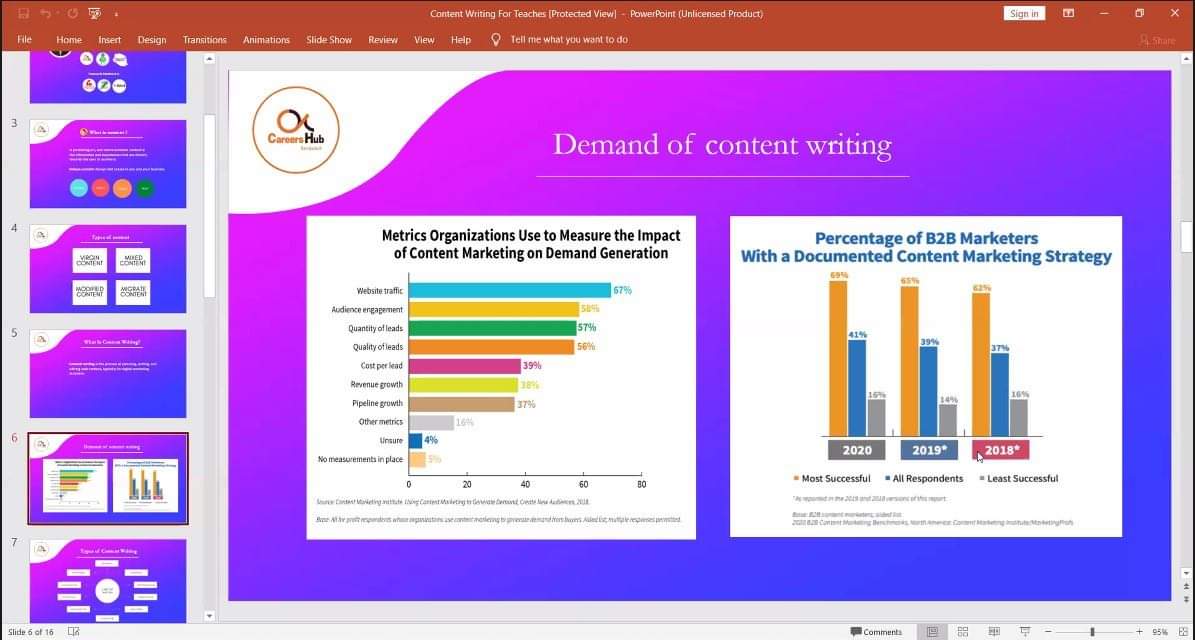1195x640 pixels.
Task: Start slideshow from beginning via title bar icon
Action: point(95,14)
